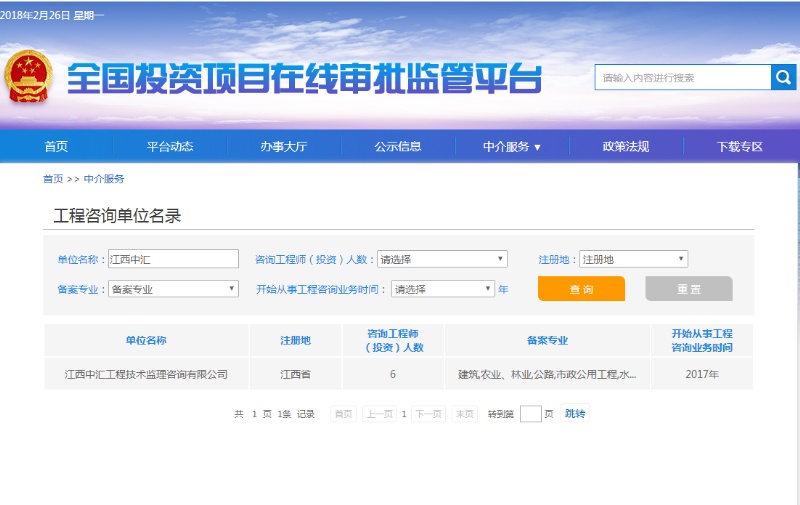The height and width of the screenshot is (505, 800).
Task: Open the 首页 navigation tab
Action: (56, 147)
